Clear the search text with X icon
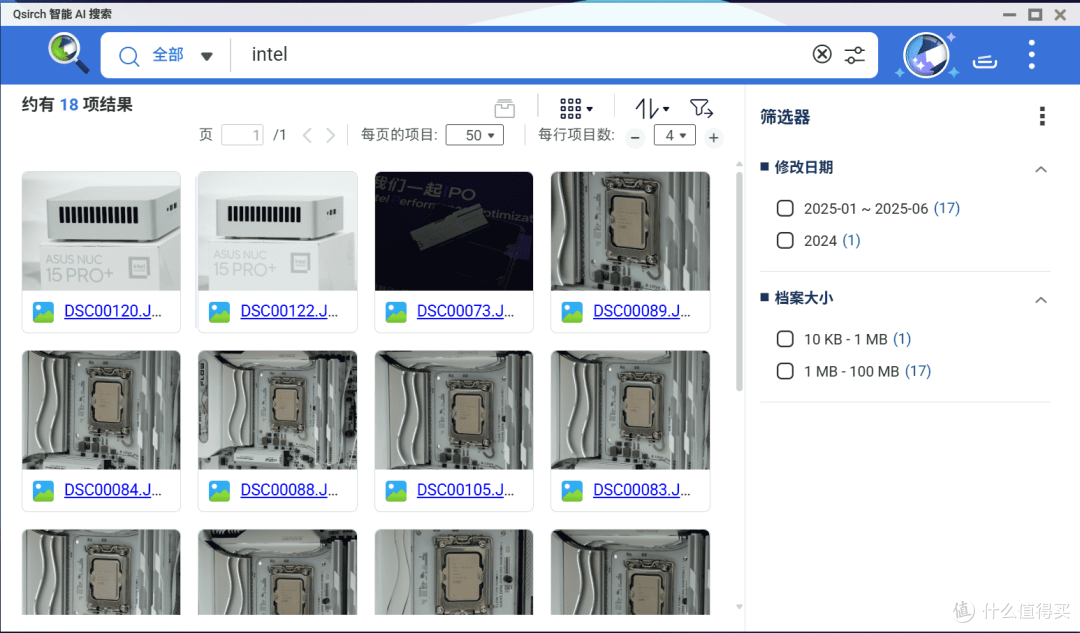 (822, 54)
